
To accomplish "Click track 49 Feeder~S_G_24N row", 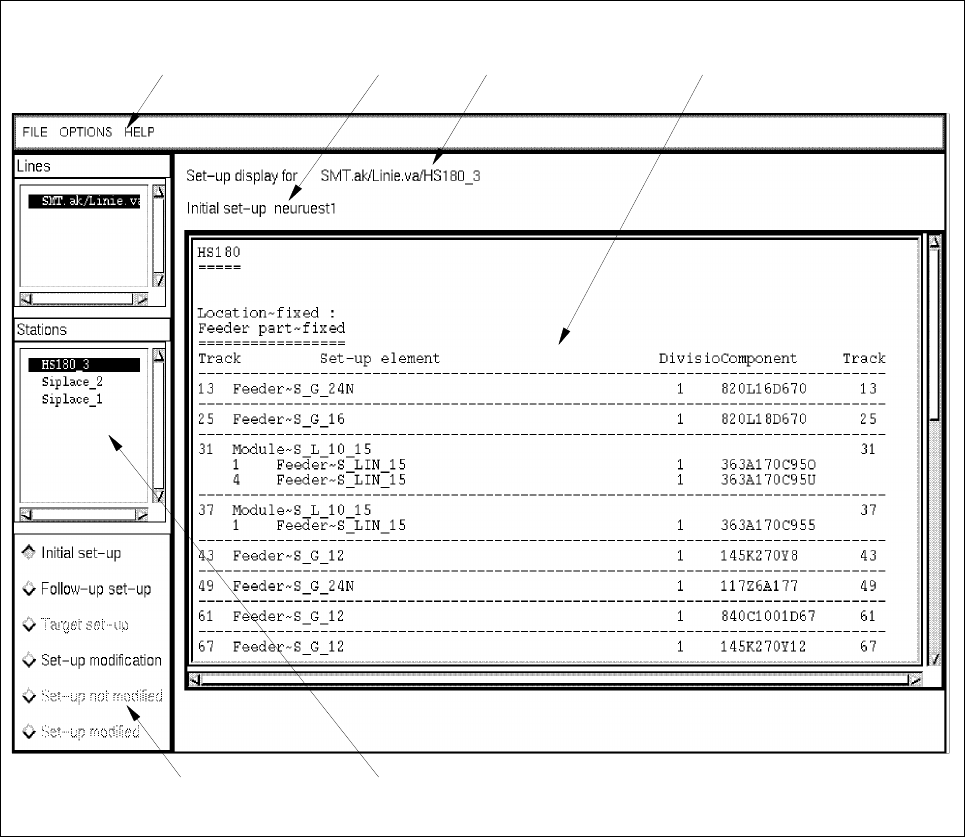I will [542, 586].
